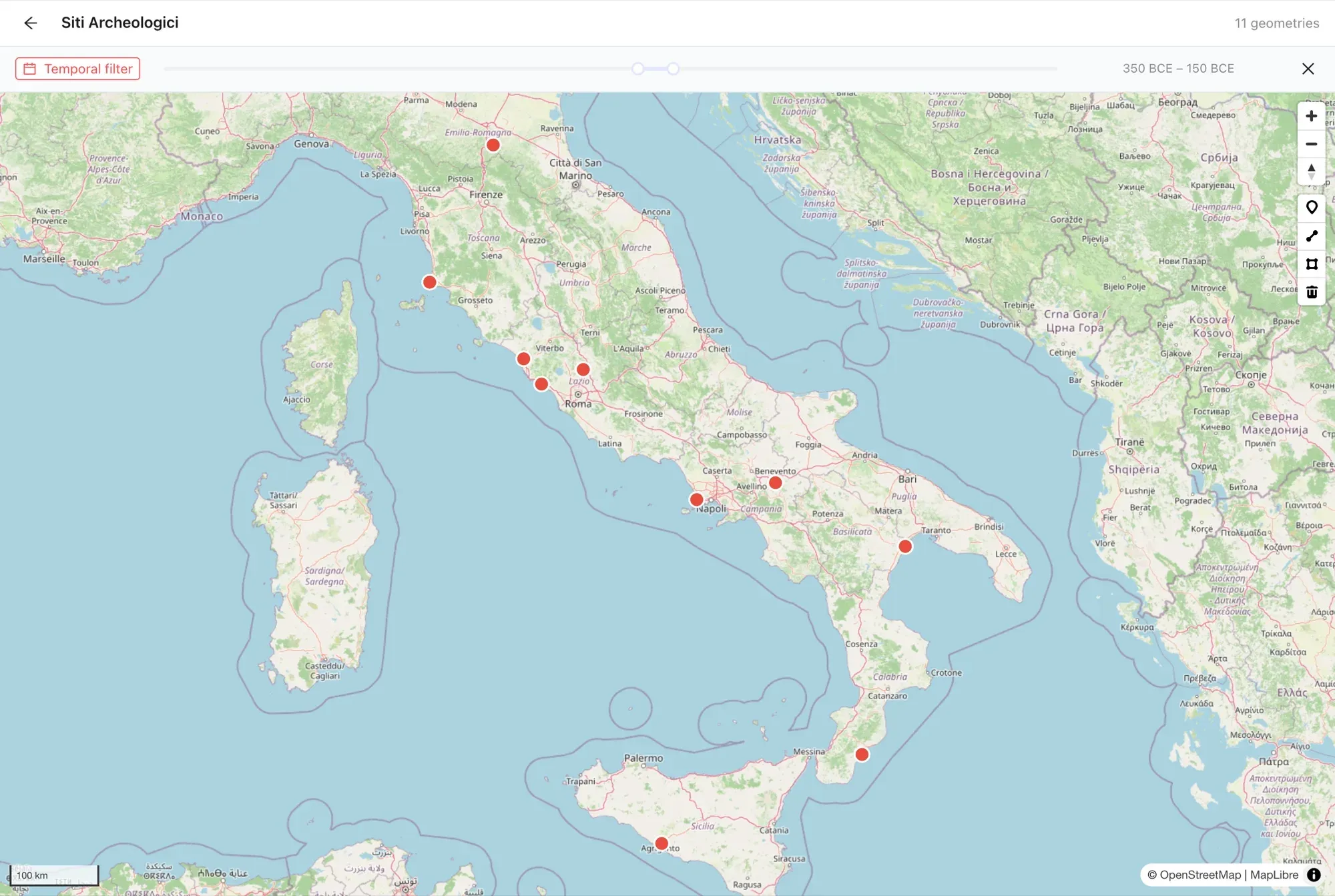Screen dimensions: 1335x896
Task: Zoom out the map with the minus icon
Action: (1311, 144)
